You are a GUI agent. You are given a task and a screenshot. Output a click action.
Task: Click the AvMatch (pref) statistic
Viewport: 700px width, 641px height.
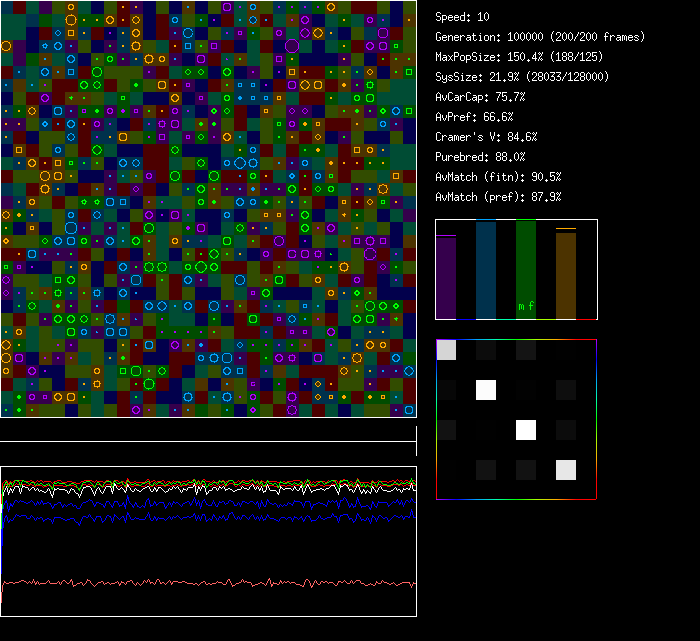pyautogui.click(x=498, y=197)
